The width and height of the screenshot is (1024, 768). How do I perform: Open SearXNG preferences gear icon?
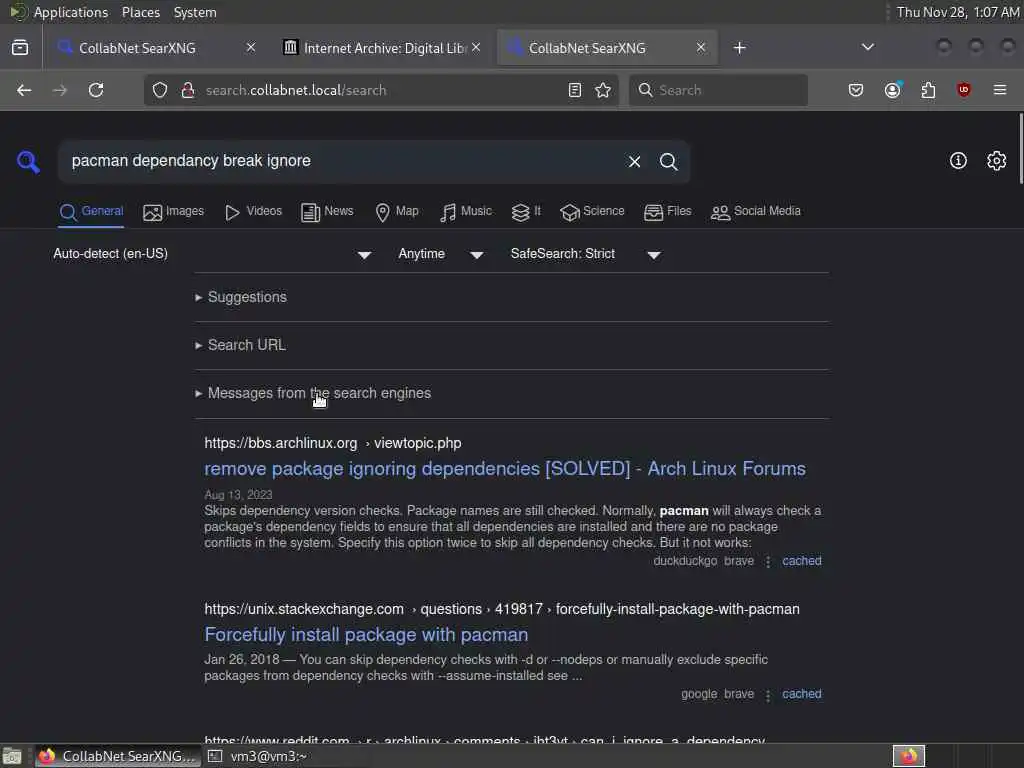997,161
